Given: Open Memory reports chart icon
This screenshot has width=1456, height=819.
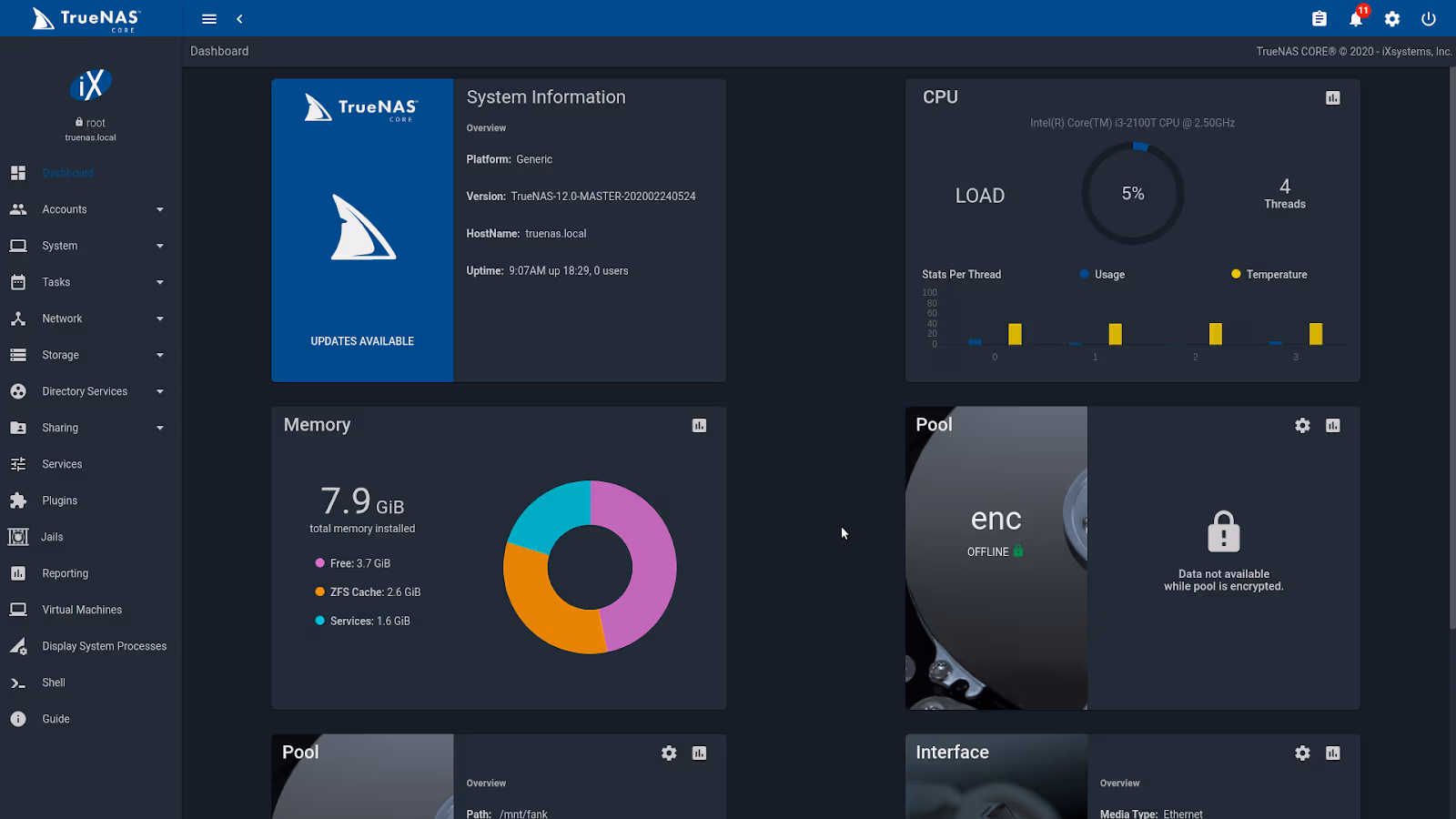Looking at the screenshot, I should [x=699, y=425].
